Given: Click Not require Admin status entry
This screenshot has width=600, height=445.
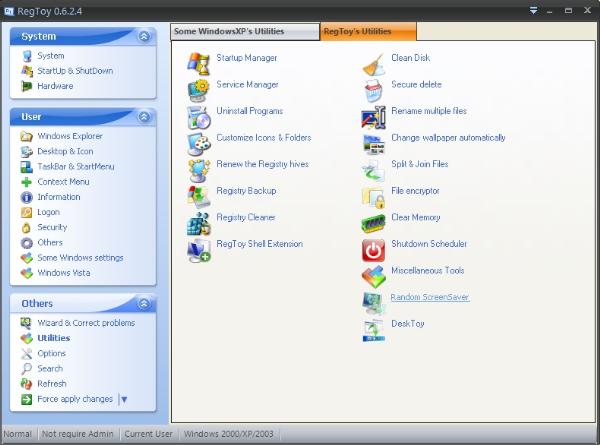Looking at the screenshot, I should pos(78,434).
